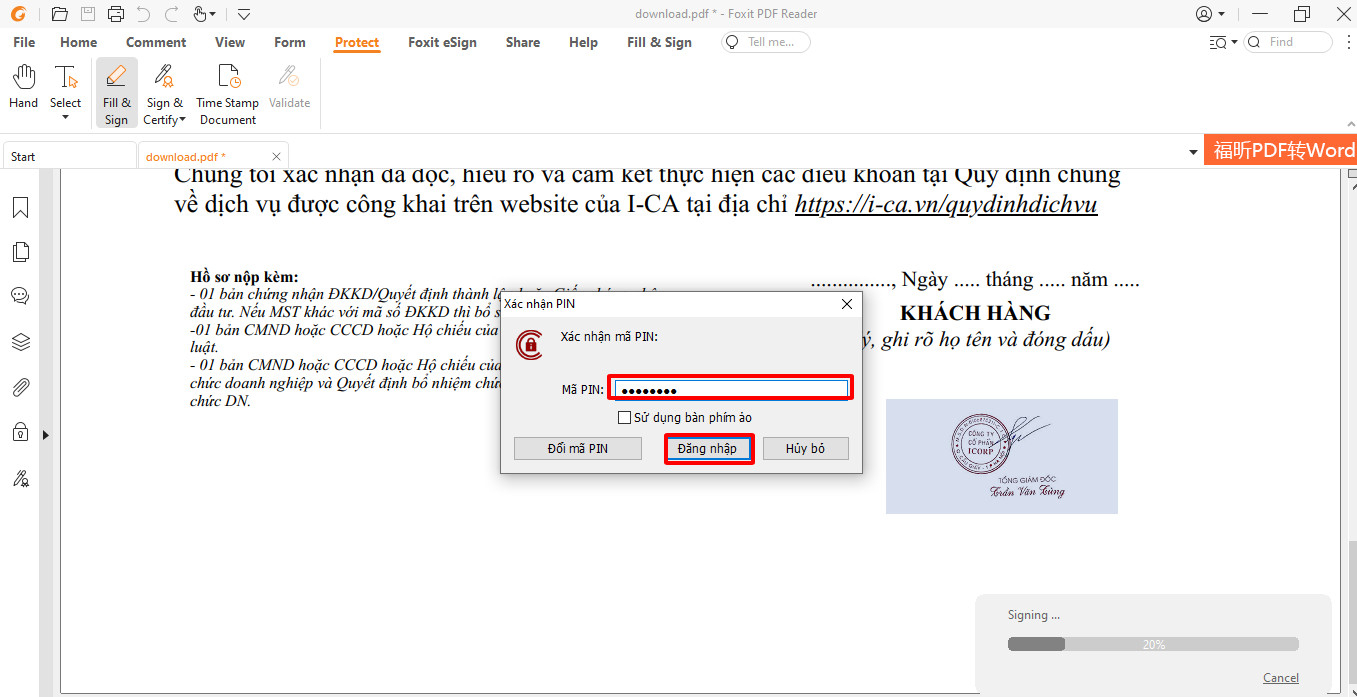Click inside the Mã PIN field
Viewport: 1357px width, 697px height.
(x=730, y=387)
